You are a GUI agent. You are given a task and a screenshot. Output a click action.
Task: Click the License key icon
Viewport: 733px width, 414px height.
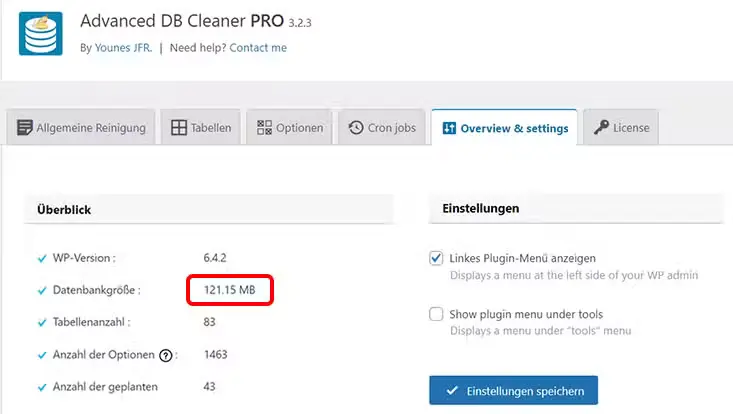[601, 128]
